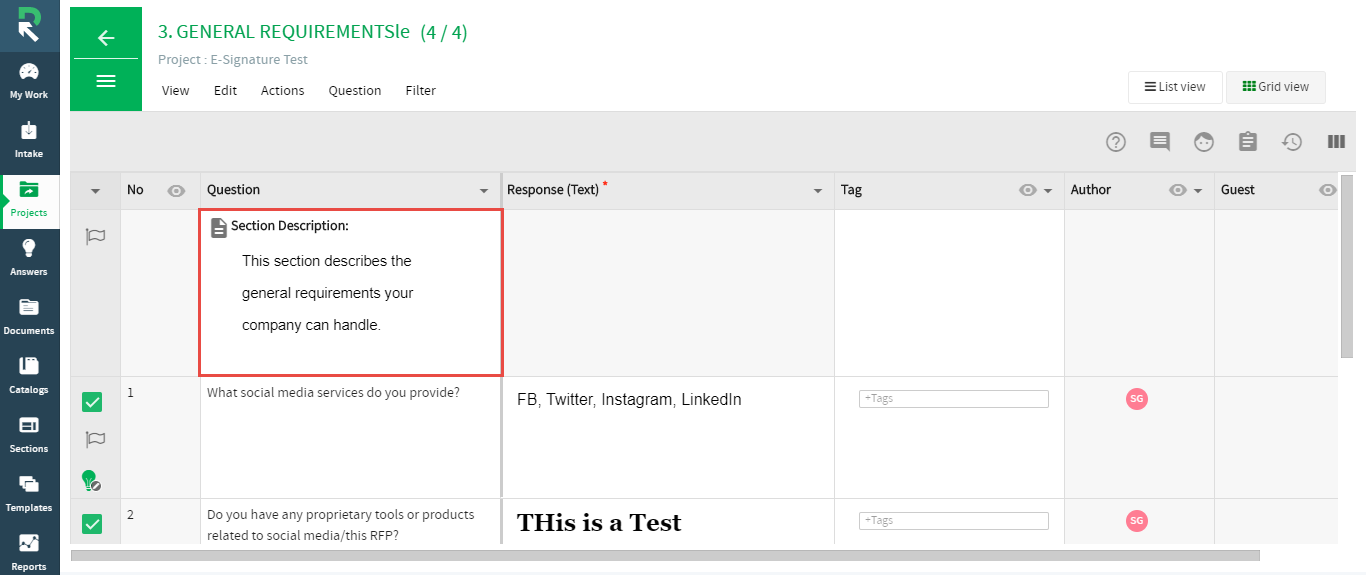1366x575 pixels.
Task: Click the flag in Section Description row
Action: click(96, 237)
